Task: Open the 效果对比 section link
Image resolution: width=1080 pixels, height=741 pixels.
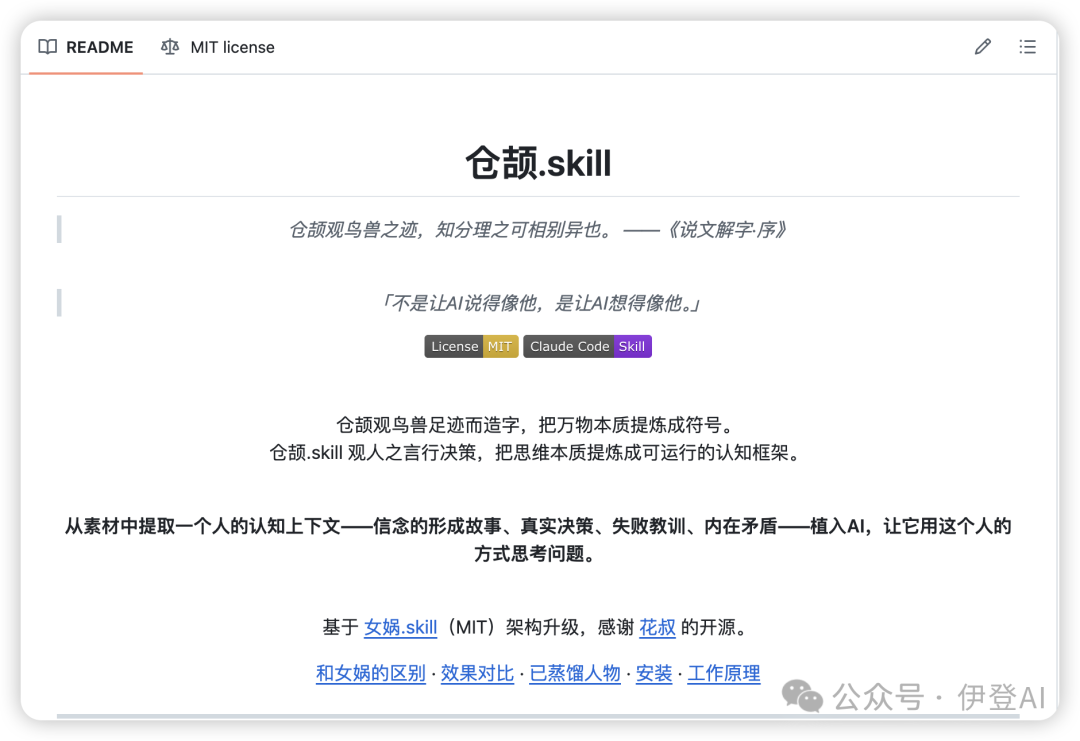Action: click(477, 674)
